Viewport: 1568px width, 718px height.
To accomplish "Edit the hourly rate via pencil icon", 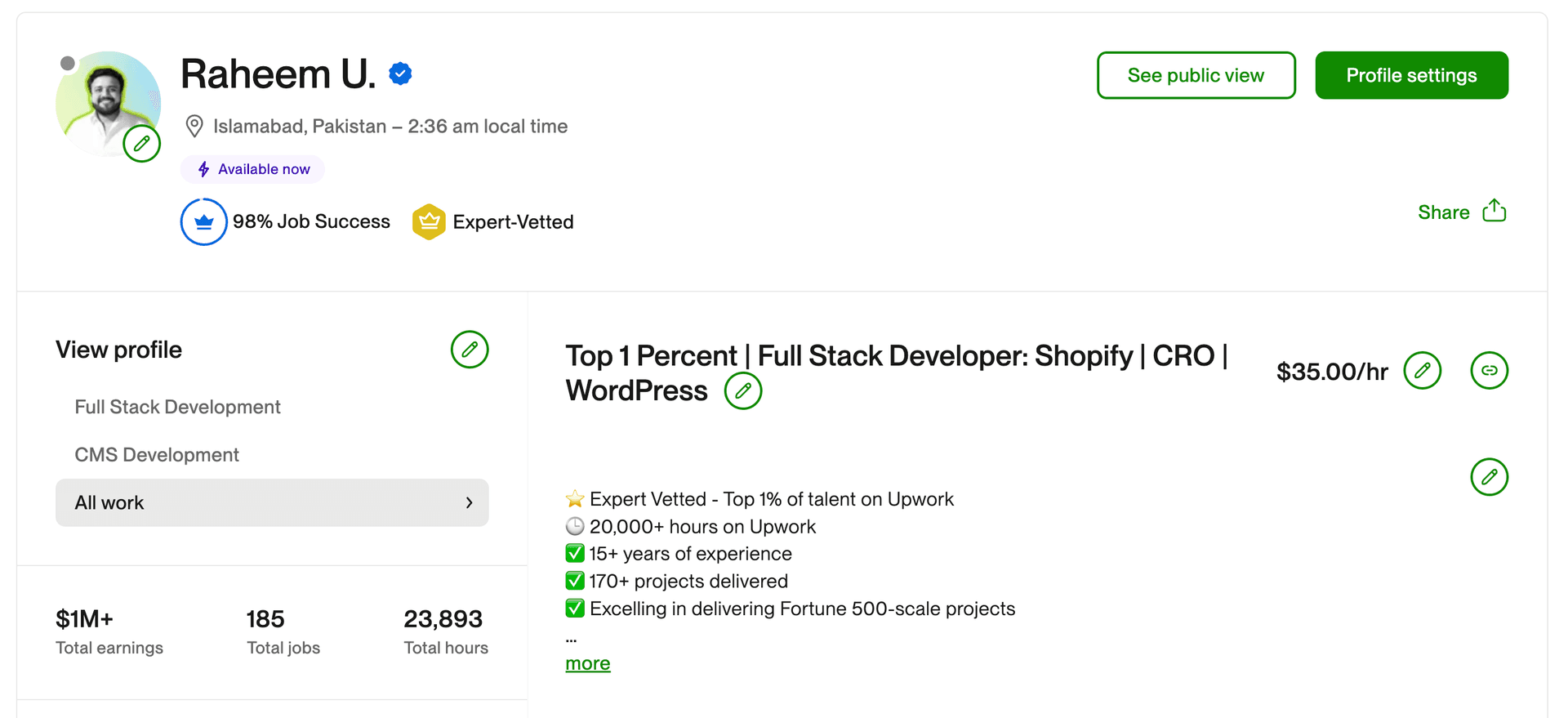I will pos(1422,370).
